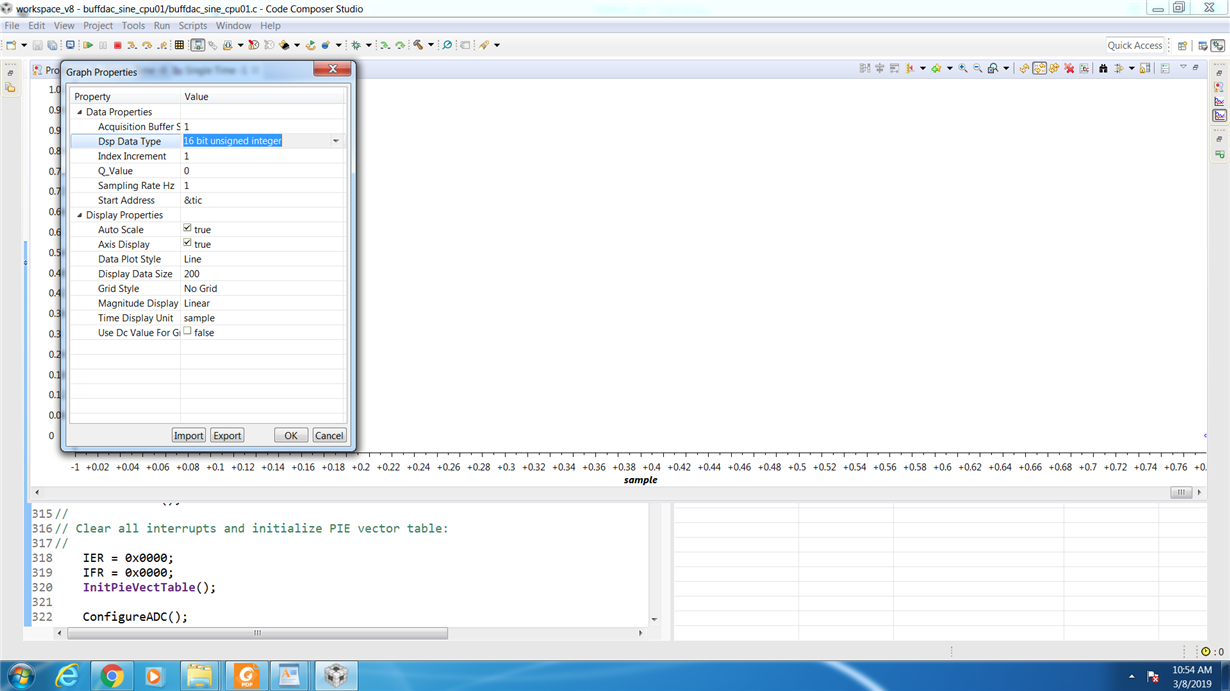
Task: Resume program execution with green play icon
Action: pos(88,45)
